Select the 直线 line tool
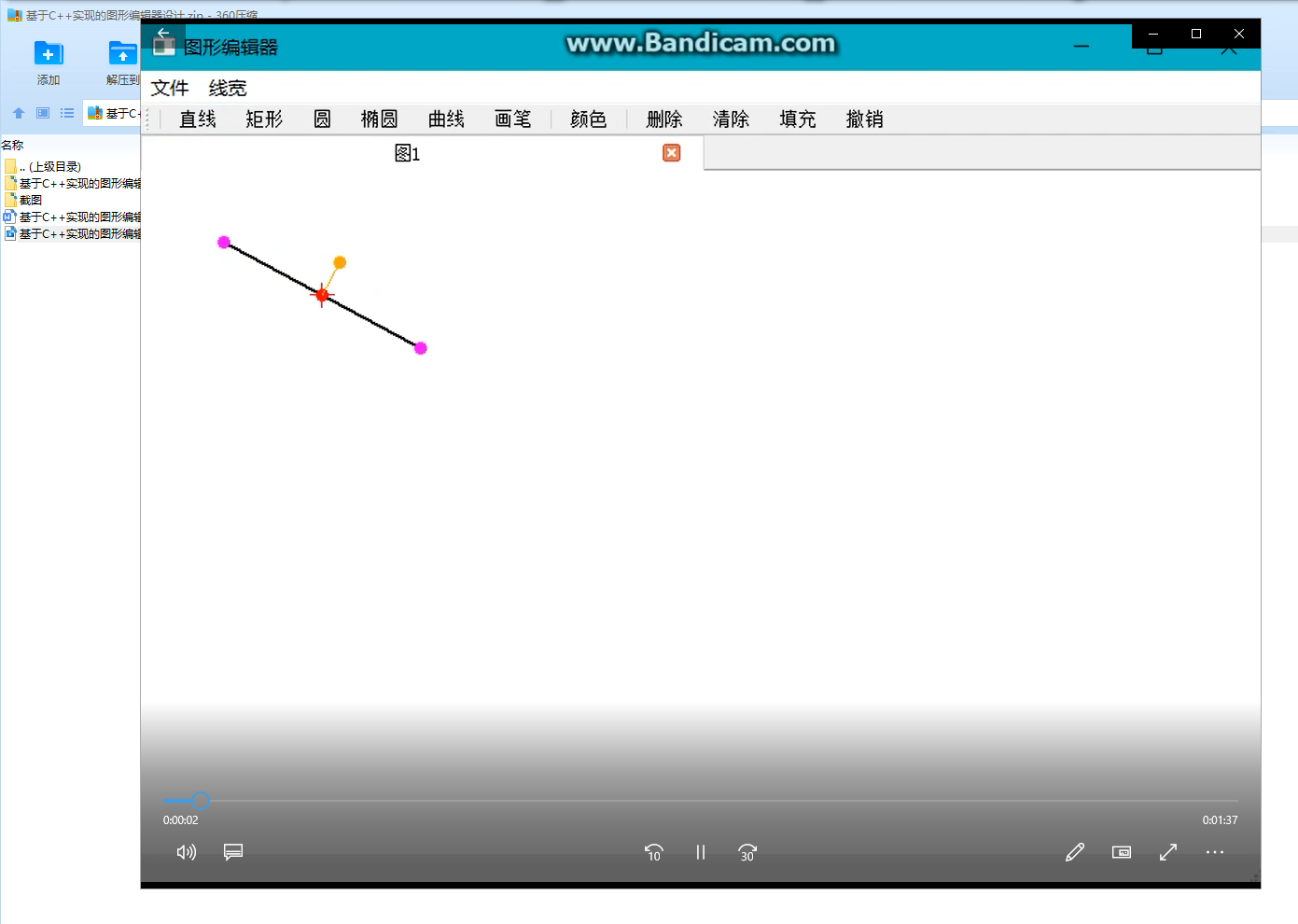The width and height of the screenshot is (1298, 924). coord(198,119)
